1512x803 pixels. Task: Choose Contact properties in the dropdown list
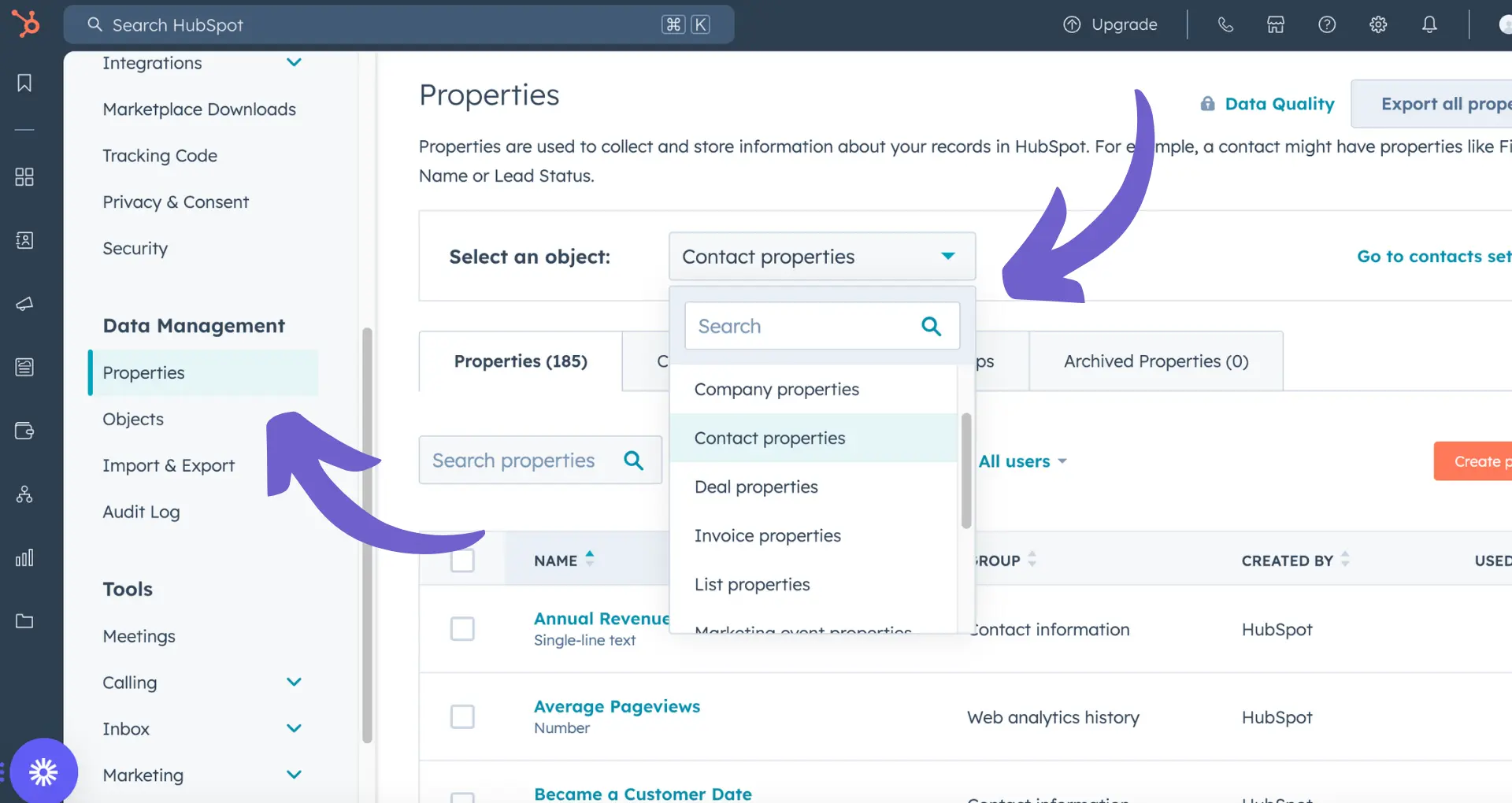pyautogui.click(x=813, y=438)
